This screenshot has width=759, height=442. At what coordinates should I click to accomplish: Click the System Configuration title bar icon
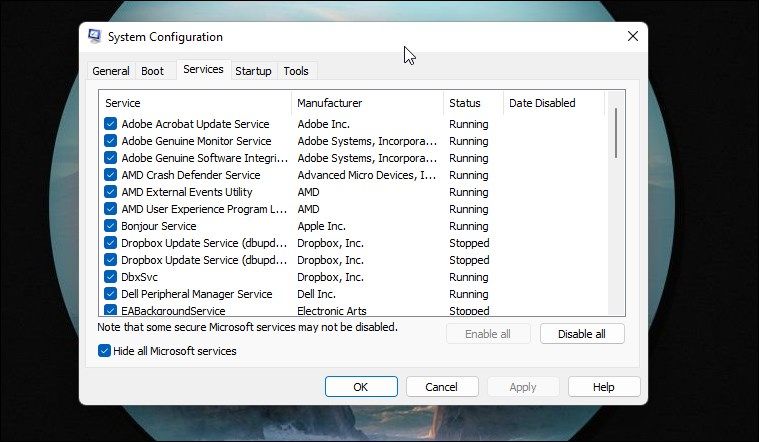pyautogui.click(x=95, y=36)
